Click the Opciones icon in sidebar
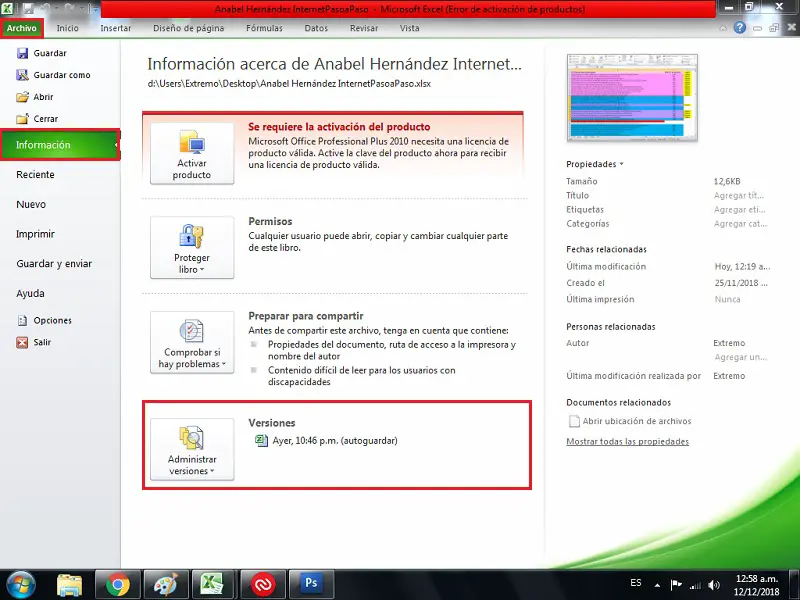Screen dimensions: 800x600 coord(22,320)
